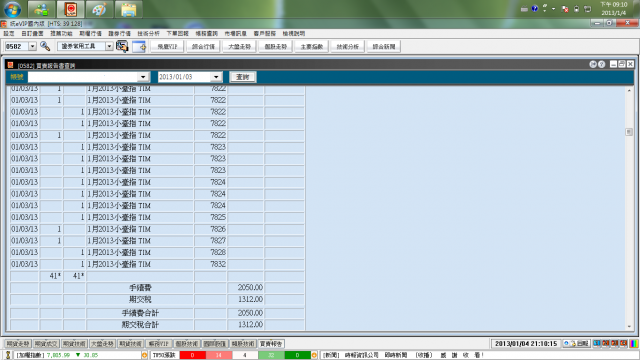Click orange round button after index quote
Viewport: 640px width, 360px height.
[x=144, y=355]
